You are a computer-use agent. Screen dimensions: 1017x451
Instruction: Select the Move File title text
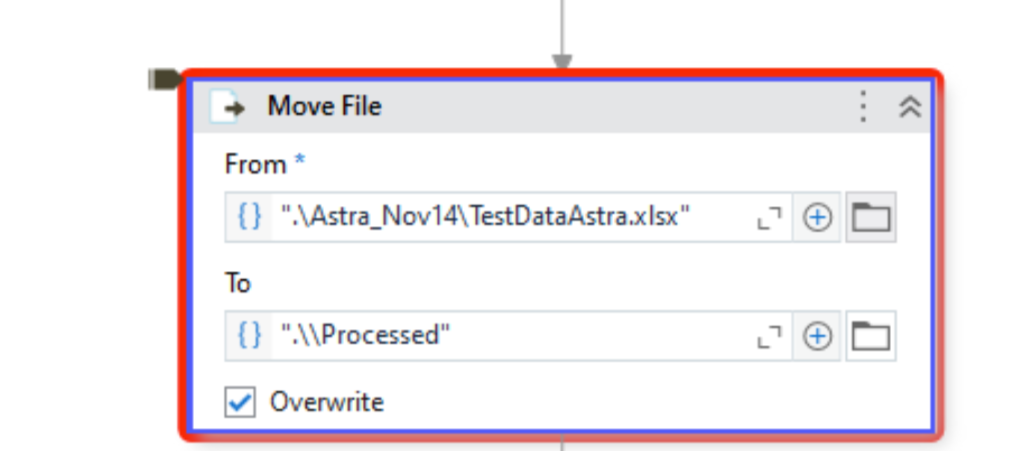324,106
